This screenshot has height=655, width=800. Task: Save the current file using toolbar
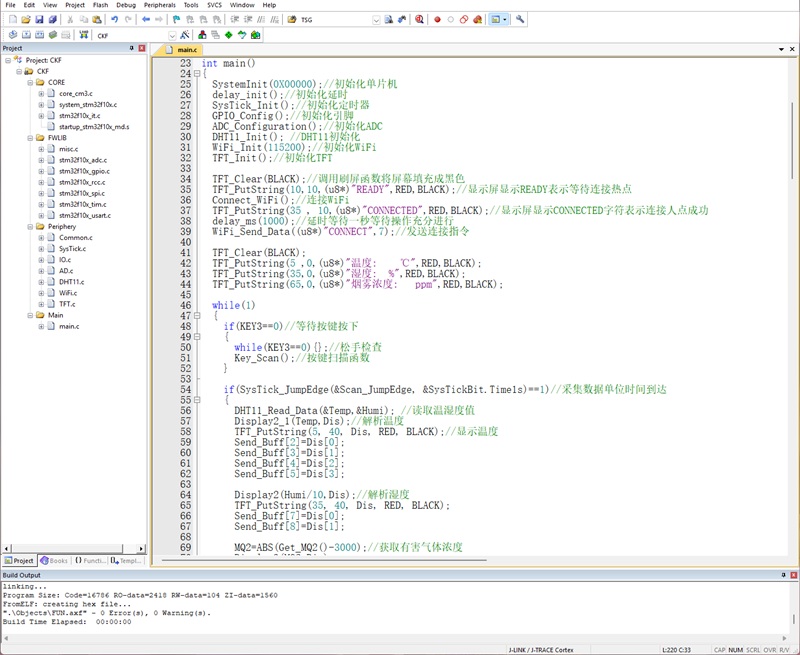(x=39, y=19)
